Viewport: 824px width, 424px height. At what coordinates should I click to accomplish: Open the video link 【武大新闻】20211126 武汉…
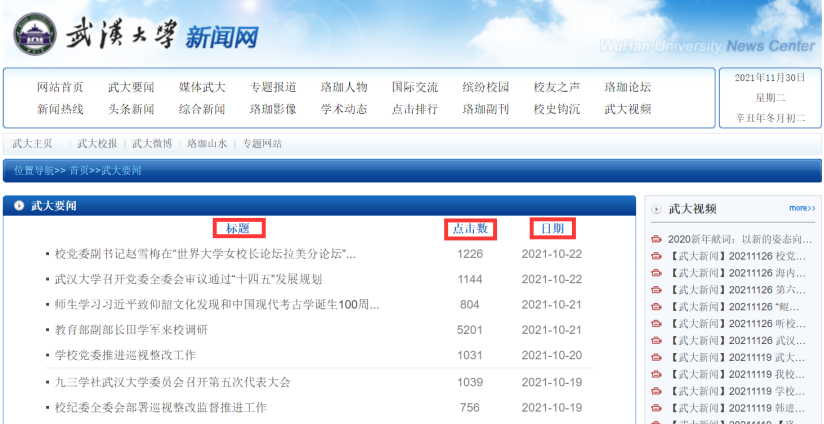[x=737, y=340]
